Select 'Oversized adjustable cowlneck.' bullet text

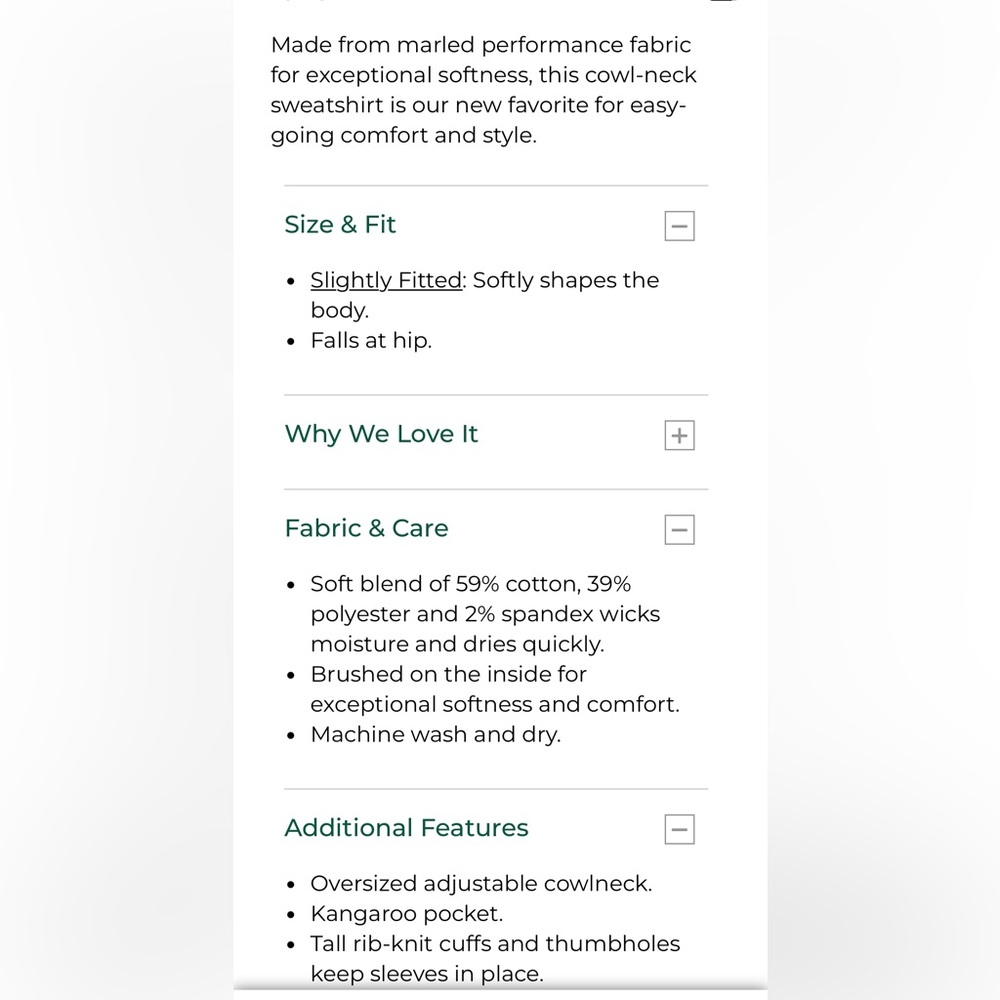tap(481, 884)
